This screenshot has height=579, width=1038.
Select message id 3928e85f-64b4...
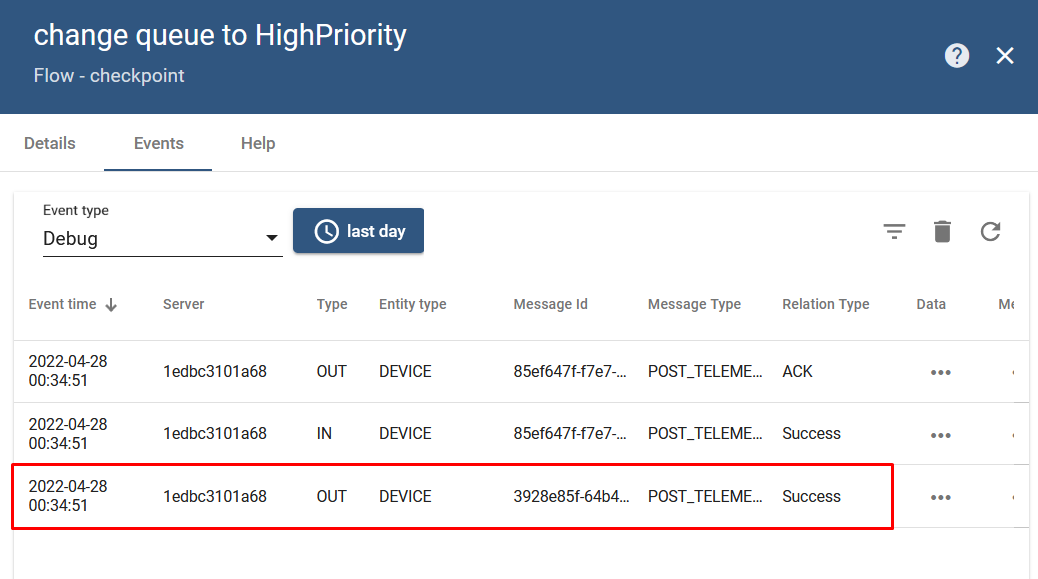[x=571, y=496]
